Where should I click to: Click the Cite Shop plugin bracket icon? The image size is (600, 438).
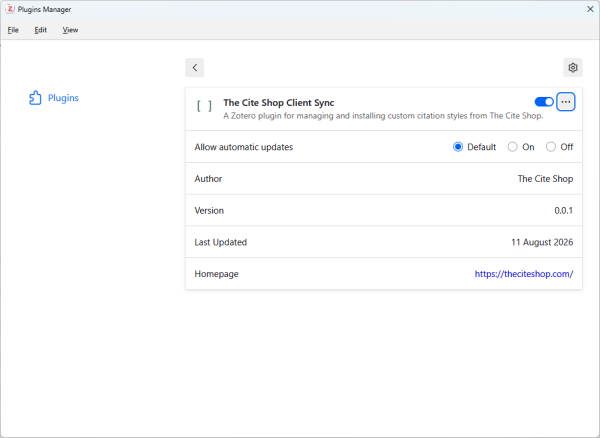tap(204, 106)
